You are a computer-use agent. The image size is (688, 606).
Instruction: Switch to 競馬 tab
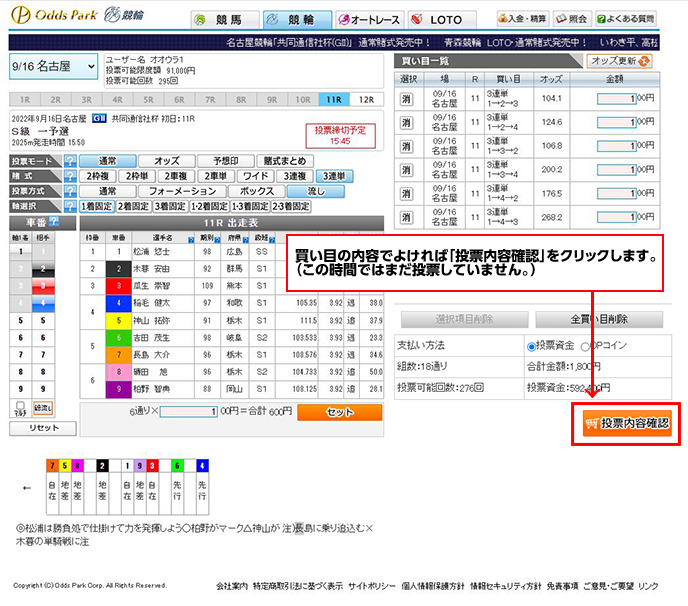coord(225,20)
